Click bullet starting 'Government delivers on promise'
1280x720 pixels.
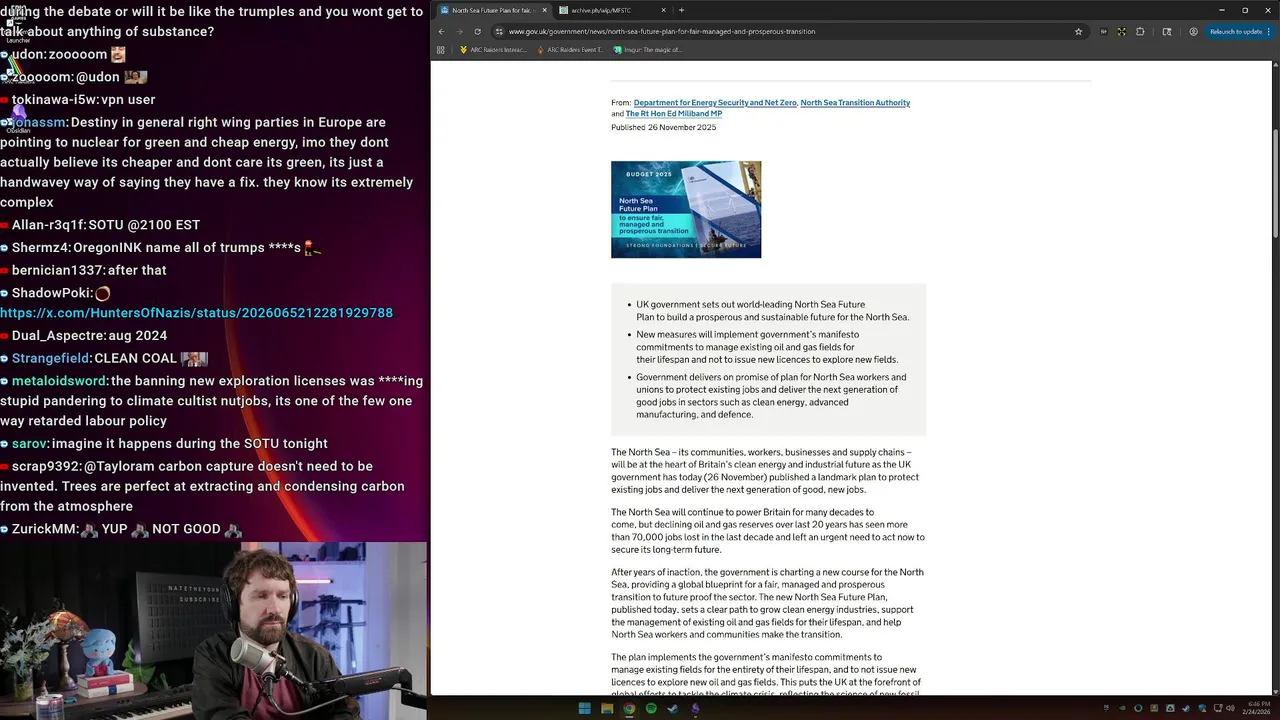pyautogui.click(x=771, y=396)
